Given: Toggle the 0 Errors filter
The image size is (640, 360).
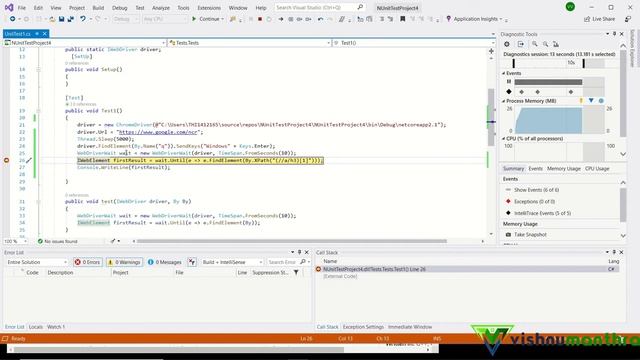Looking at the screenshot, I should (x=87, y=262).
